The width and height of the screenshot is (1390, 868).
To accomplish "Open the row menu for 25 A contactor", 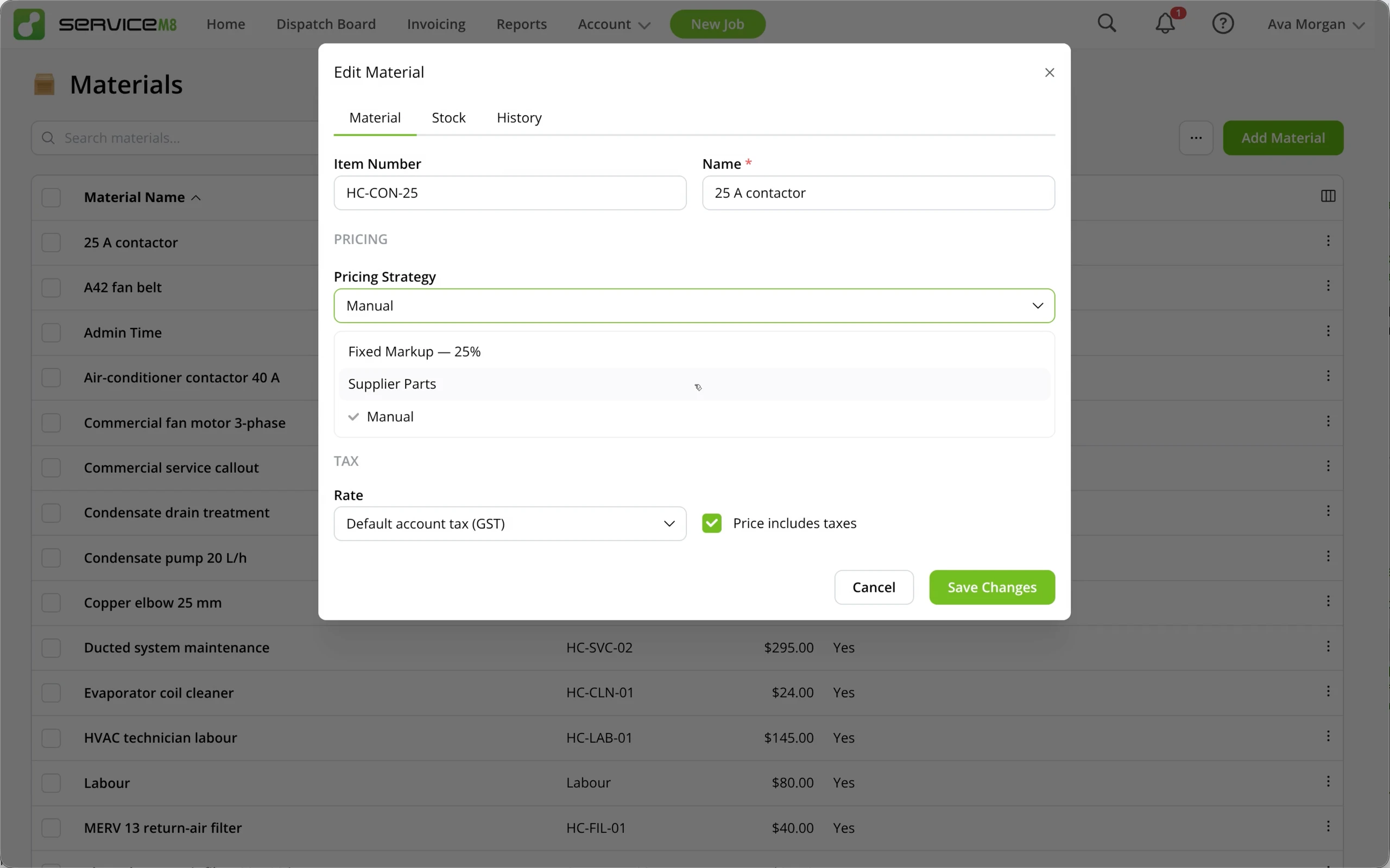I will point(1328,241).
